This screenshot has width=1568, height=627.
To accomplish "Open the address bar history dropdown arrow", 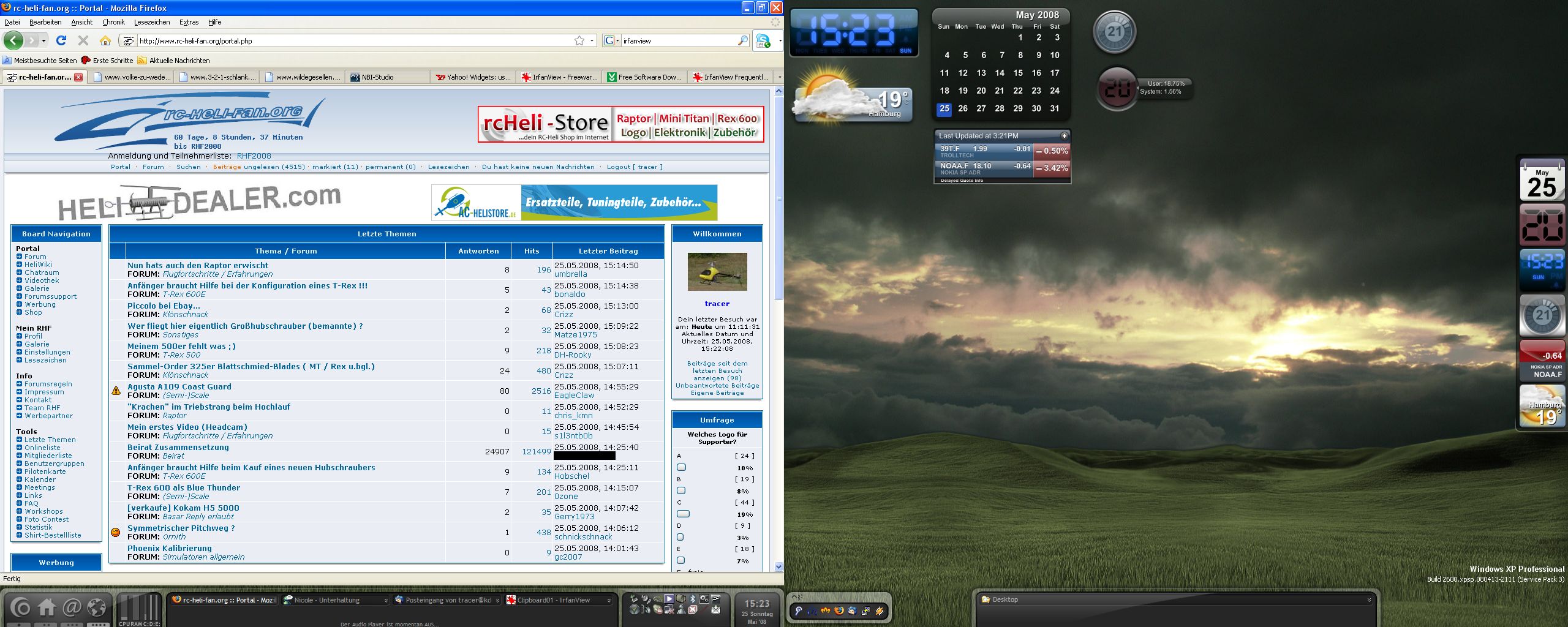I will pos(592,40).
